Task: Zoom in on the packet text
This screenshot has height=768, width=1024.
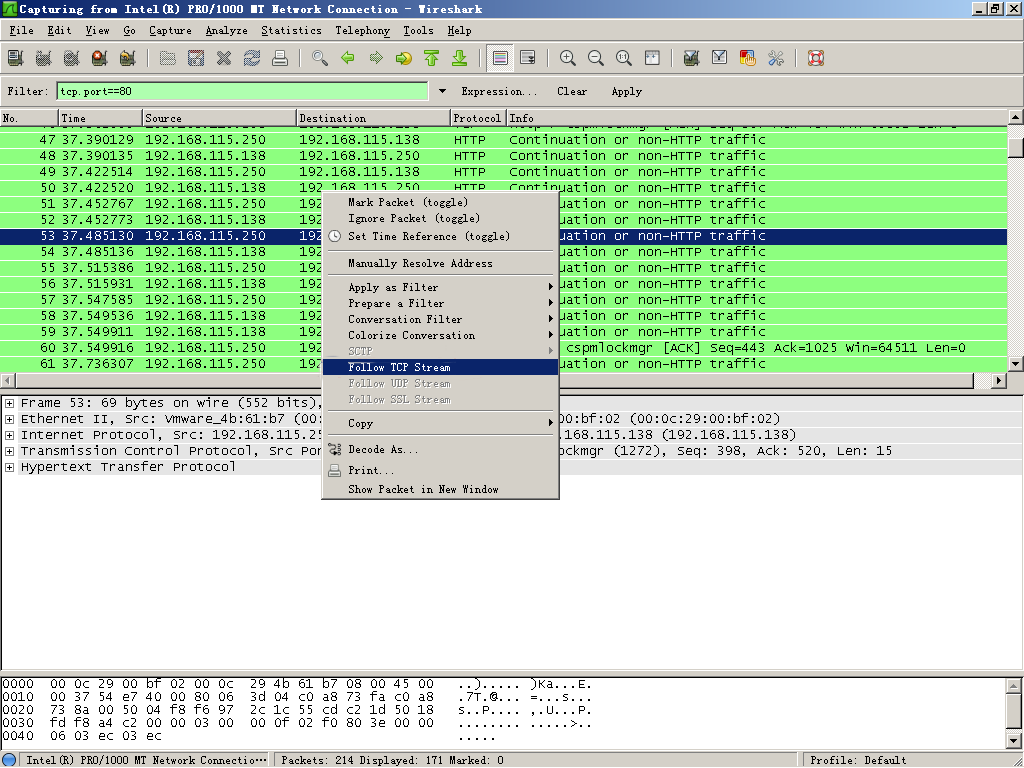Action: coord(568,58)
